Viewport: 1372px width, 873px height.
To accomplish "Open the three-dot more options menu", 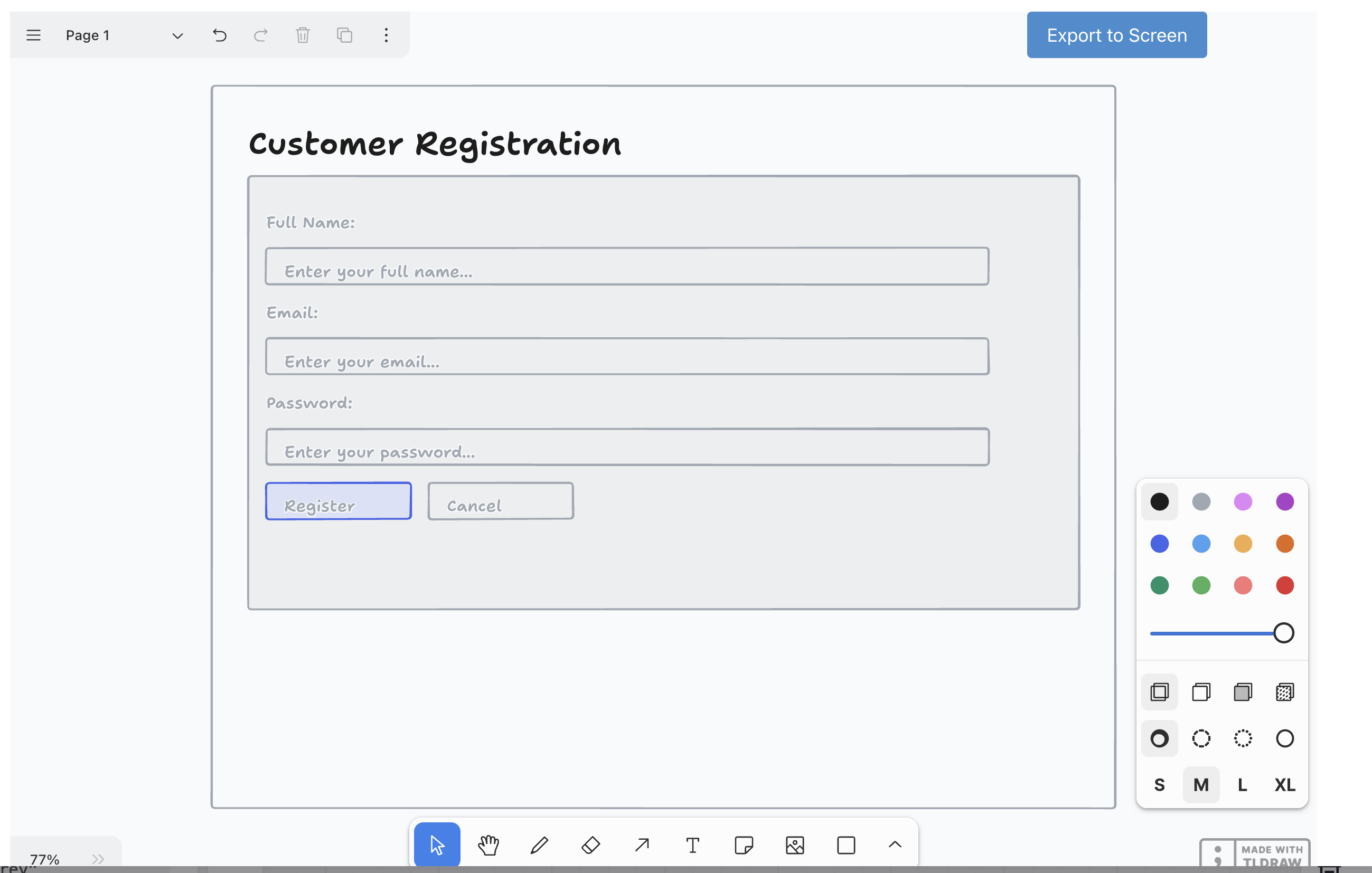I will 386,35.
